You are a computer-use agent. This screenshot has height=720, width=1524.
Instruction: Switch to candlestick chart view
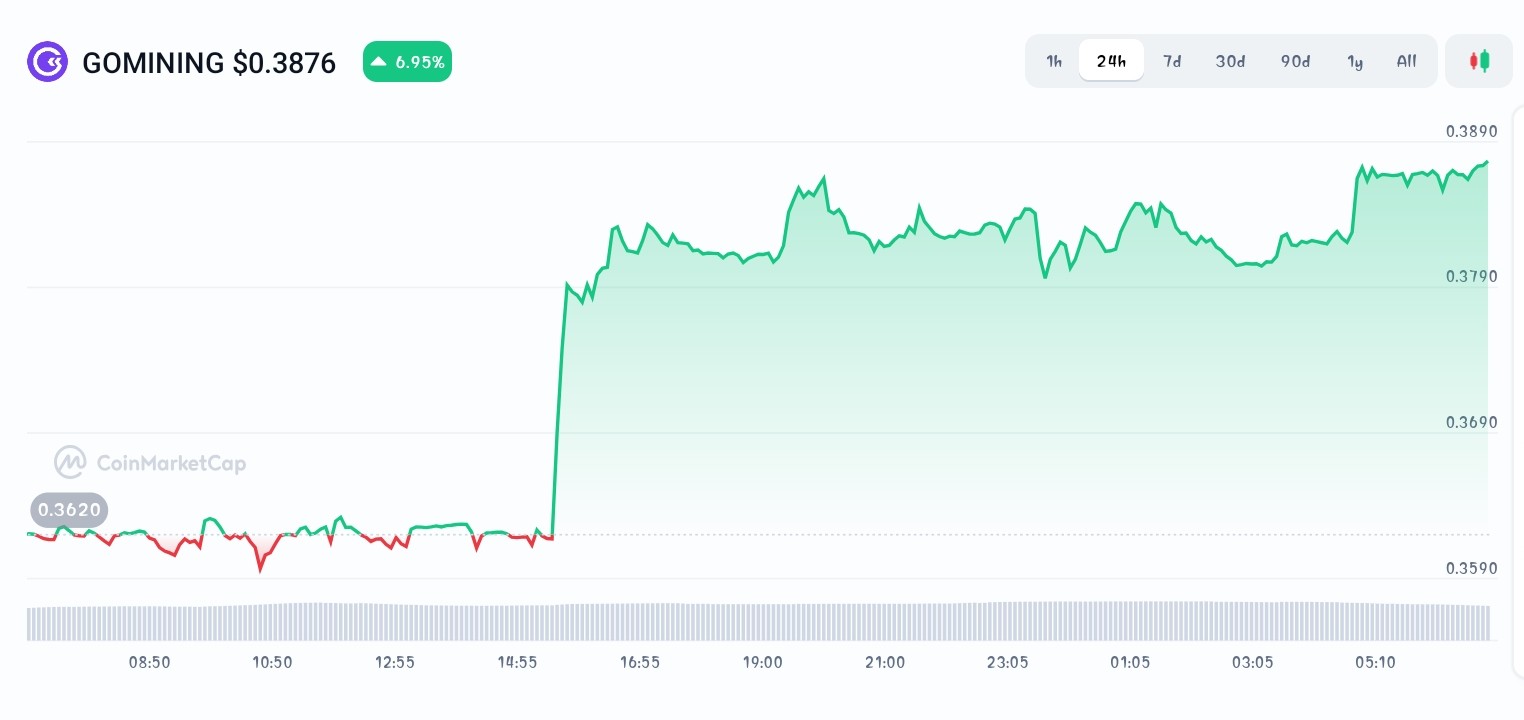click(1479, 61)
